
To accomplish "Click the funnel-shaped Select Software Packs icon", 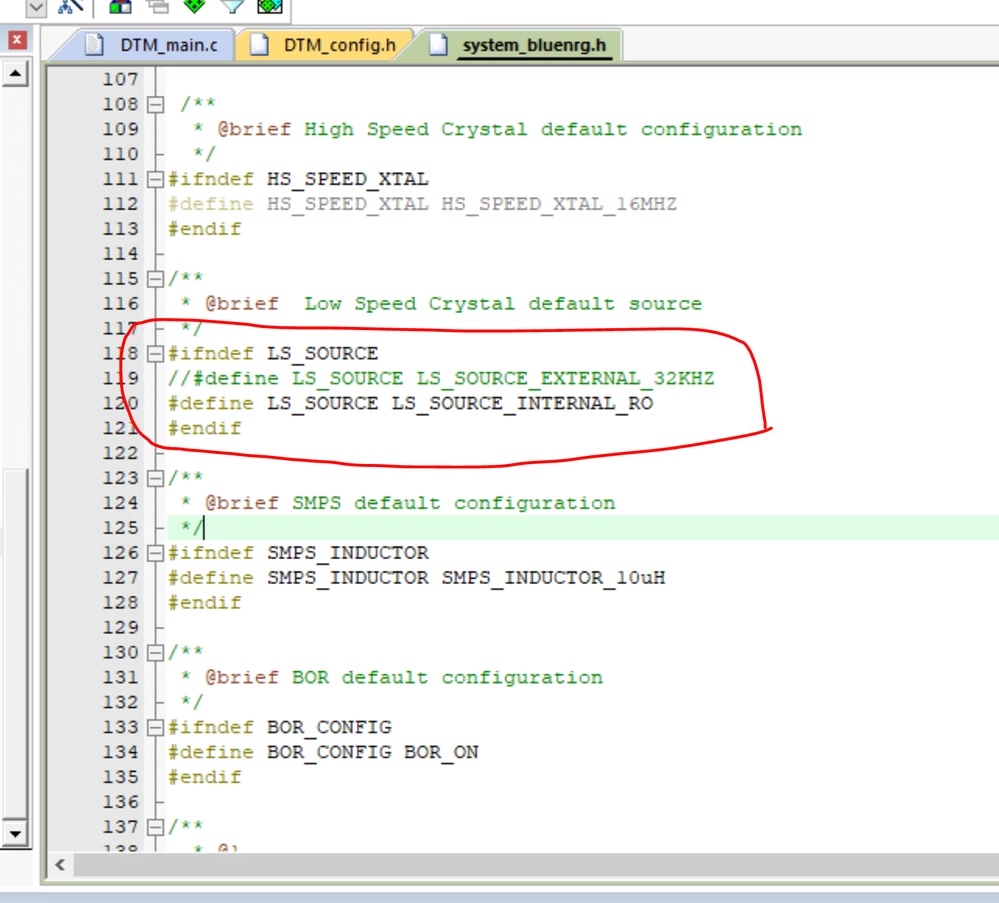I will pos(233,6).
